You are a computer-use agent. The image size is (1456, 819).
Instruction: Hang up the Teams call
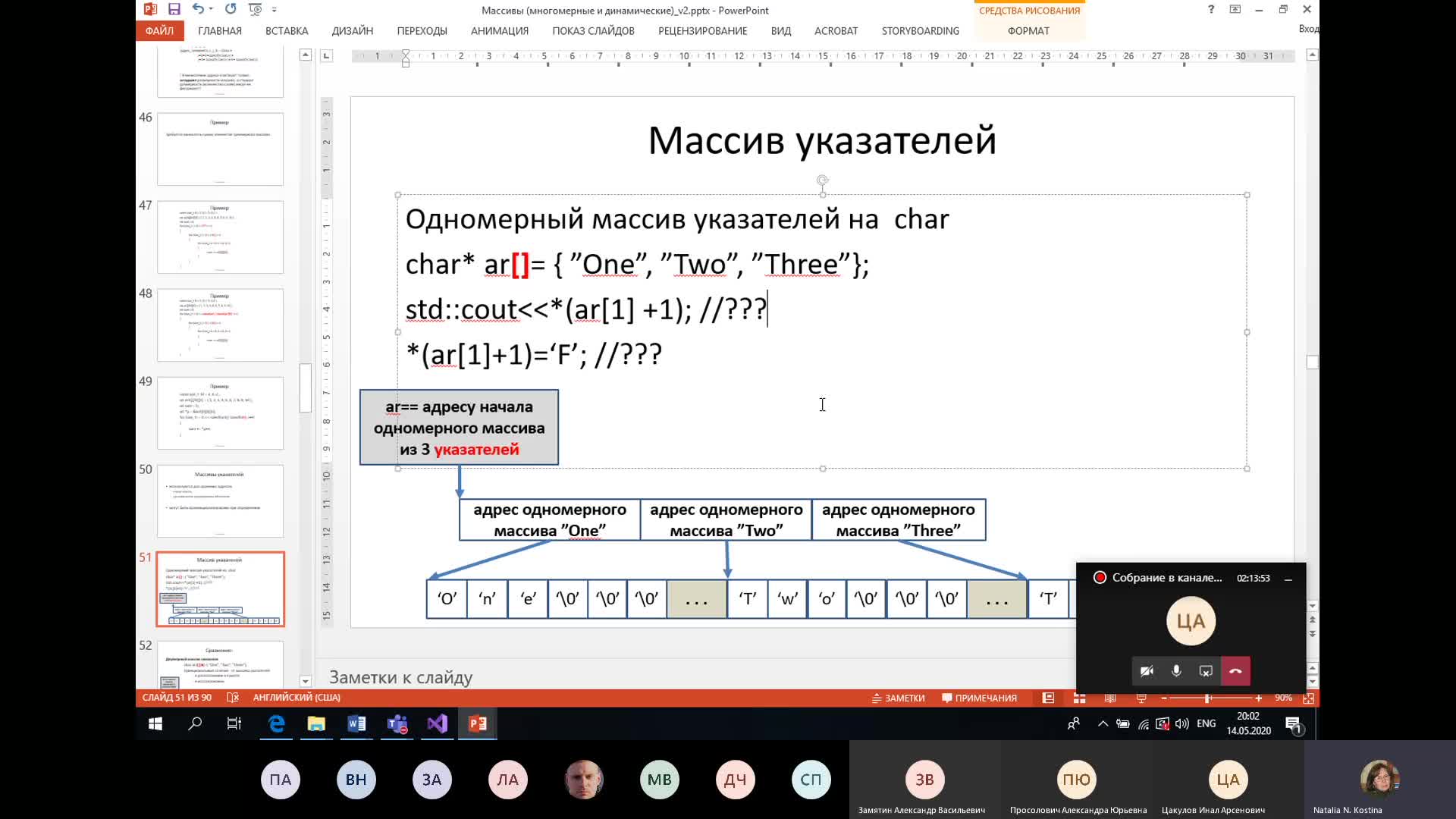tap(1235, 671)
